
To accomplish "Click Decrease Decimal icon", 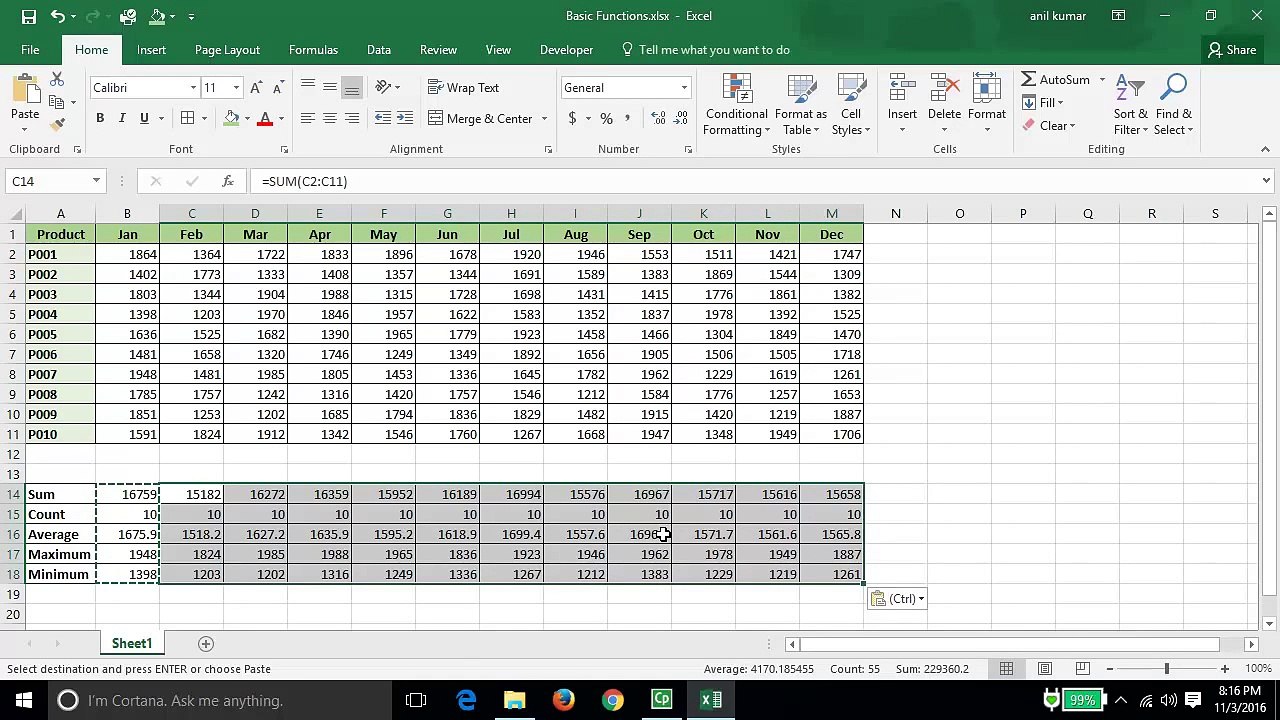I will pyautogui.click(x=682, y=118).
